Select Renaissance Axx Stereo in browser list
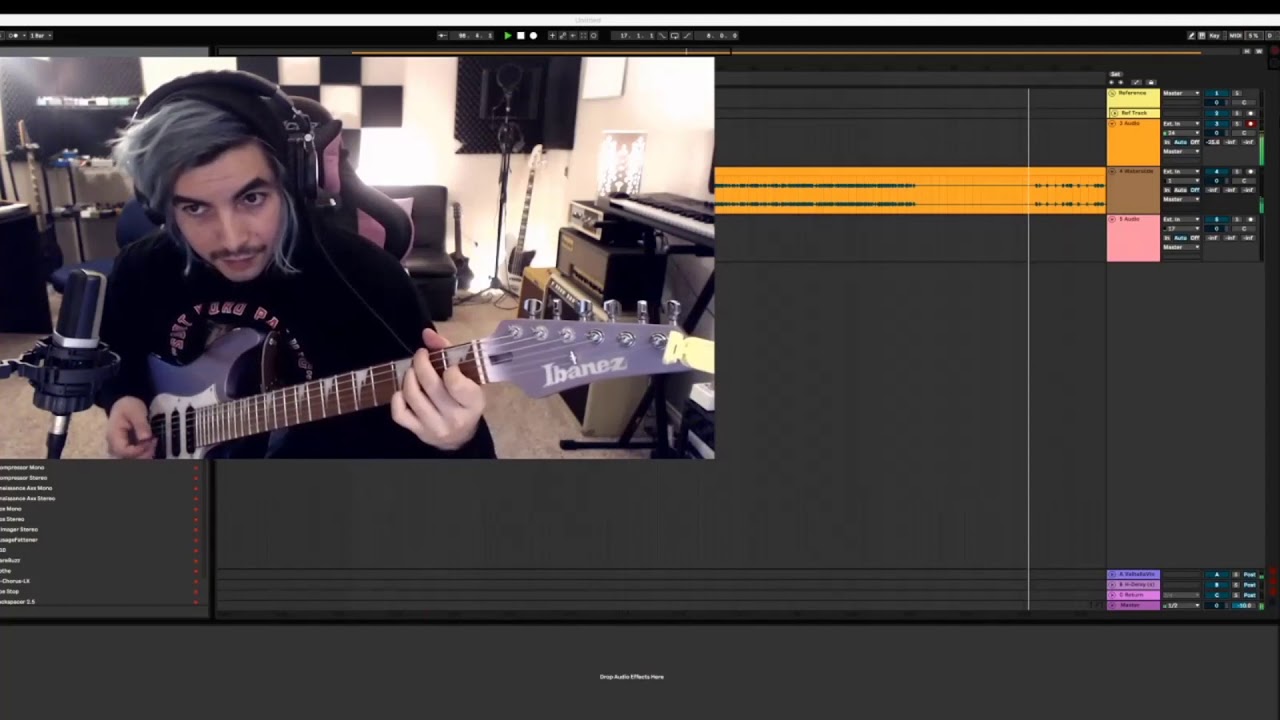Image resolution: width=1280 pixels, height=720 pixels. point(28,498)
